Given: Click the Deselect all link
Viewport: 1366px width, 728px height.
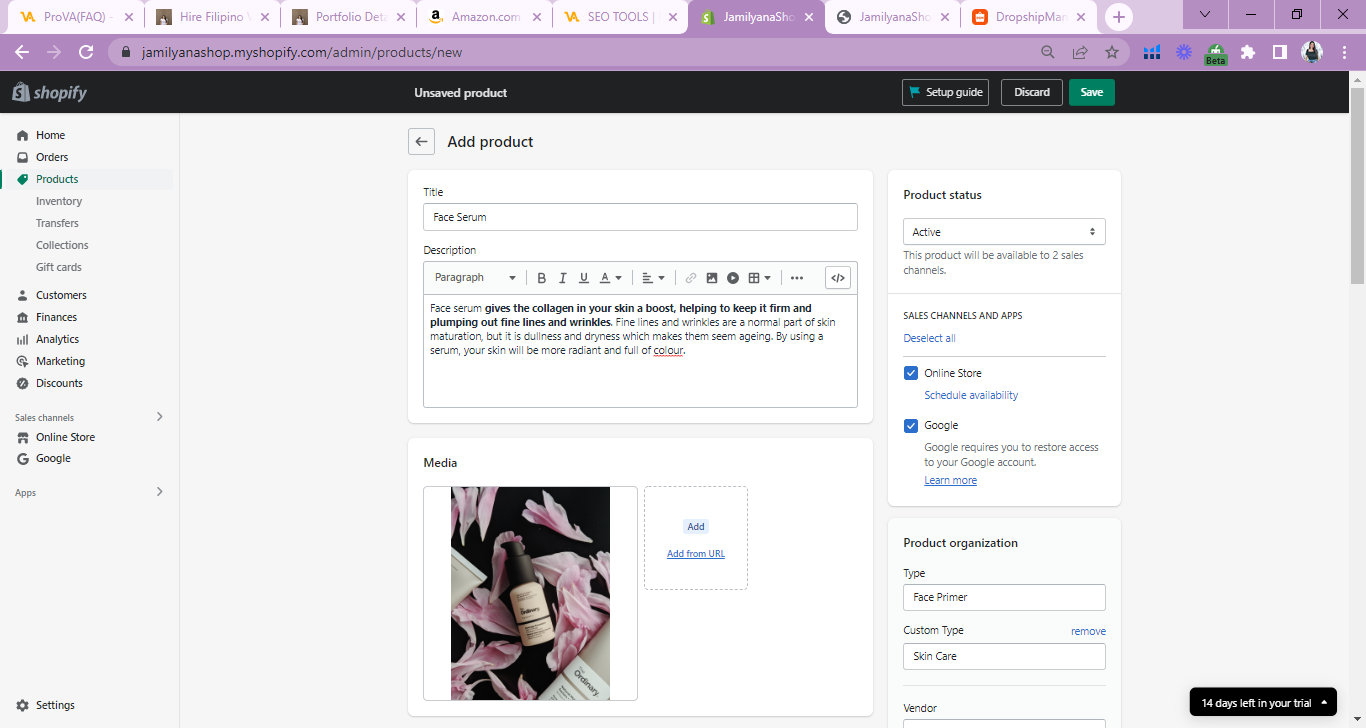Looking at the screenshot, I should tap(930, 338).
